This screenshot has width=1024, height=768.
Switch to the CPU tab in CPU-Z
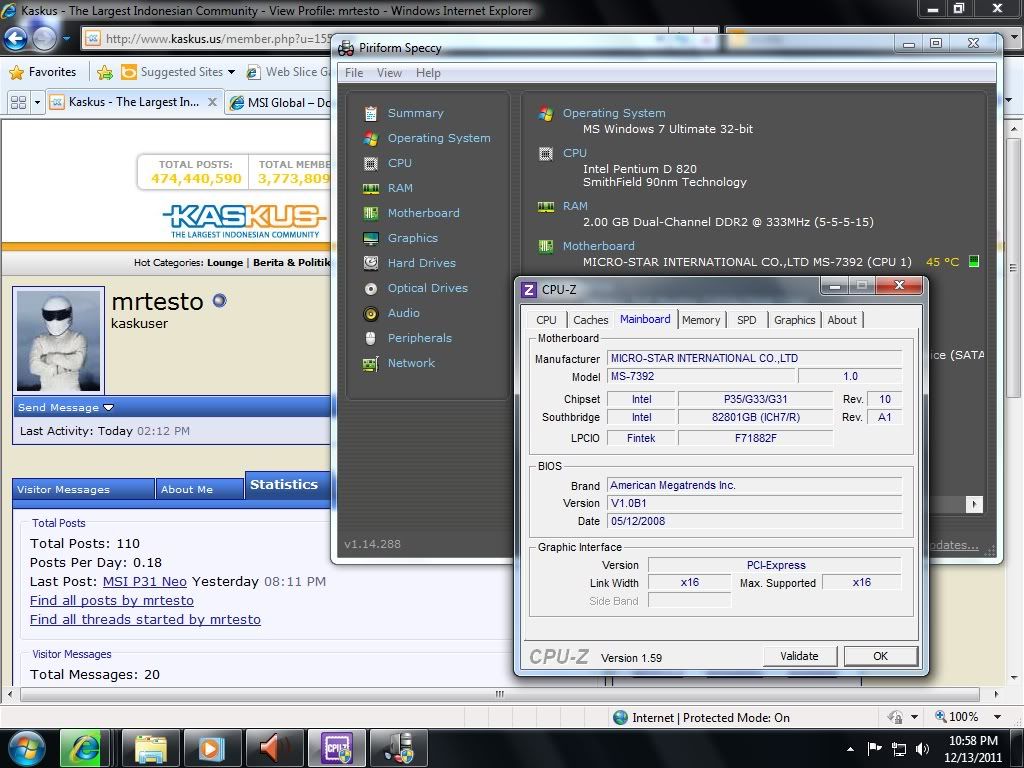click(x=546, y=320)
